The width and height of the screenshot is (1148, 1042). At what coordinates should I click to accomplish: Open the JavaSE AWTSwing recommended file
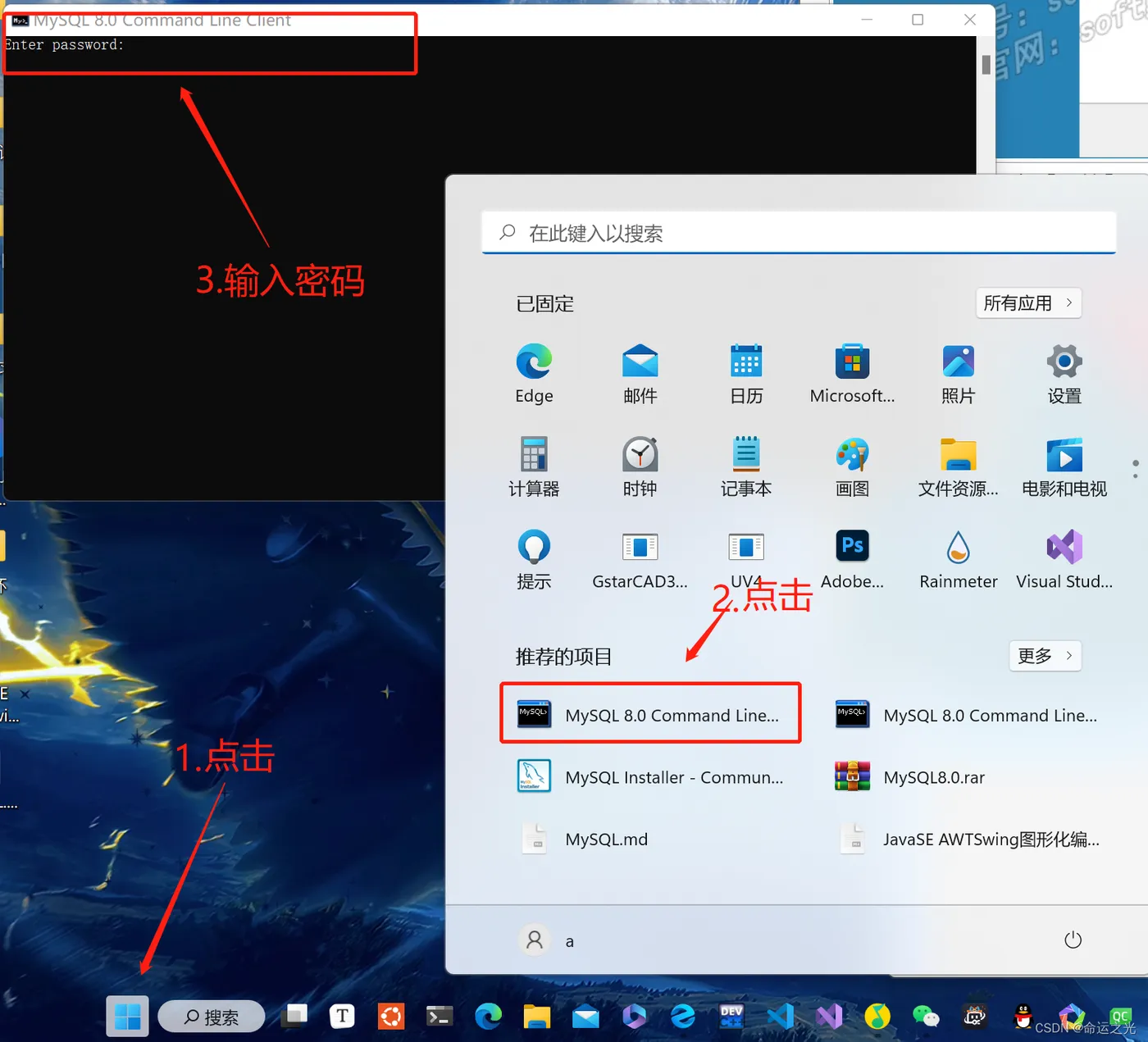pyautogui.click(x=968, y=839)
